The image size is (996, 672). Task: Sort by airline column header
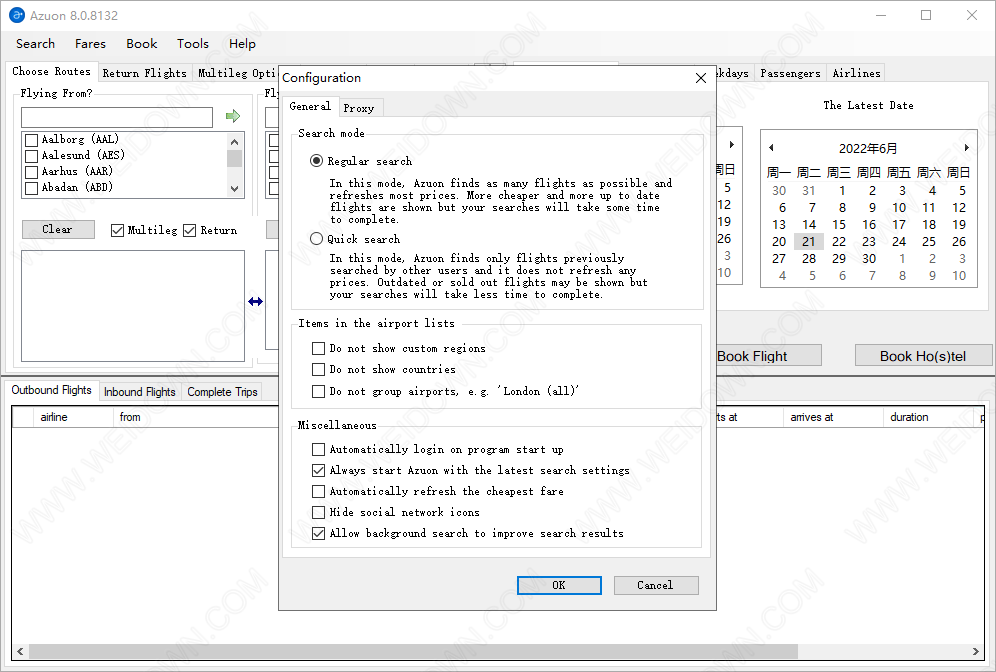click(72, 417)
